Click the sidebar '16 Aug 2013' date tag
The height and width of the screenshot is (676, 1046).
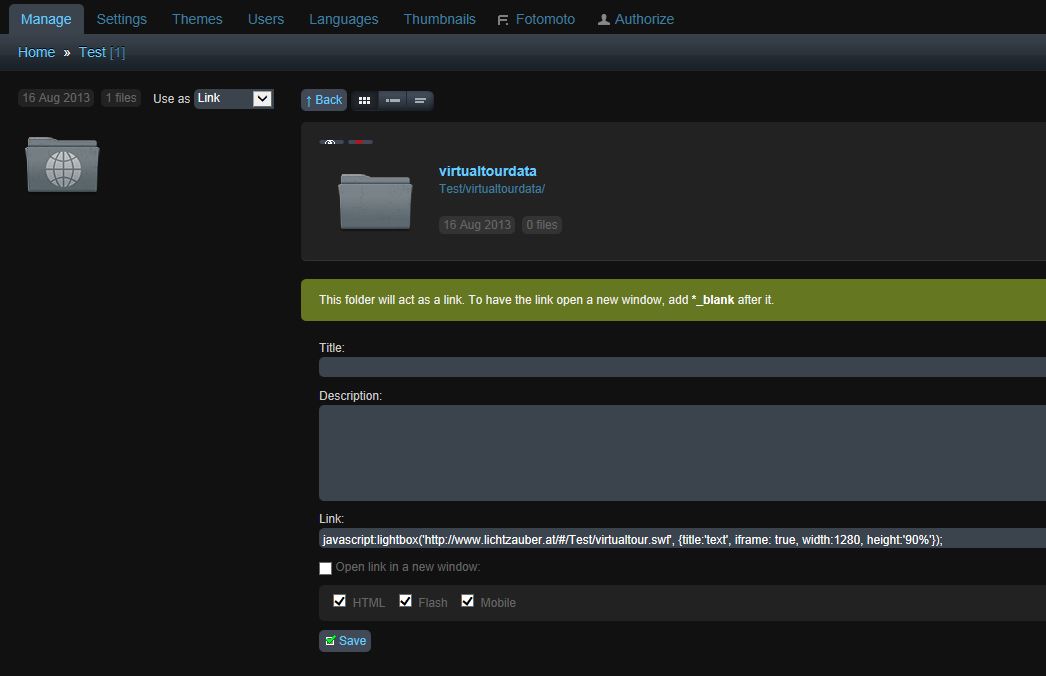coord(56,98)
